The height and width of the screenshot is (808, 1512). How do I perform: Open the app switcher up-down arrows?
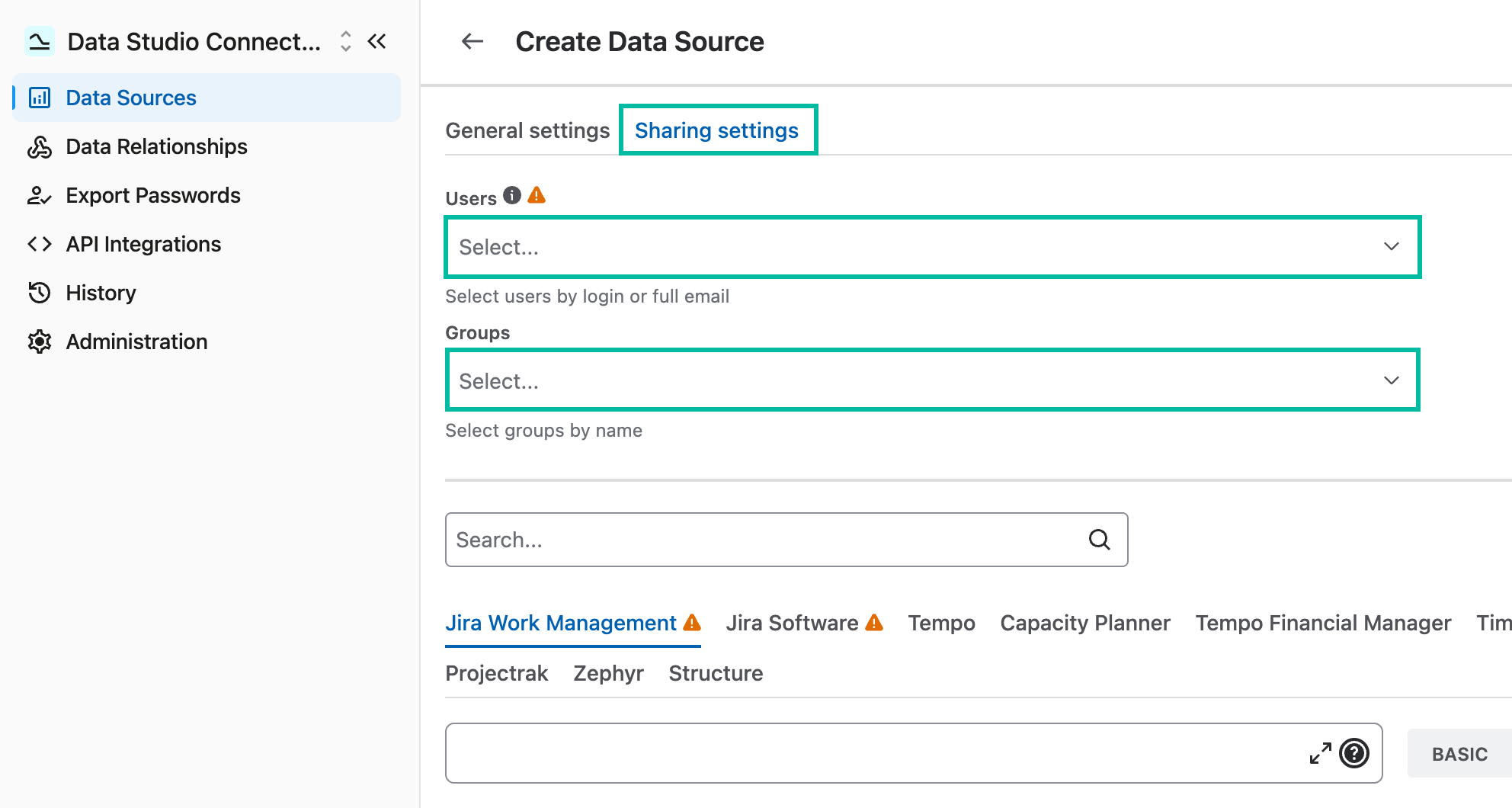pos(346,41)
